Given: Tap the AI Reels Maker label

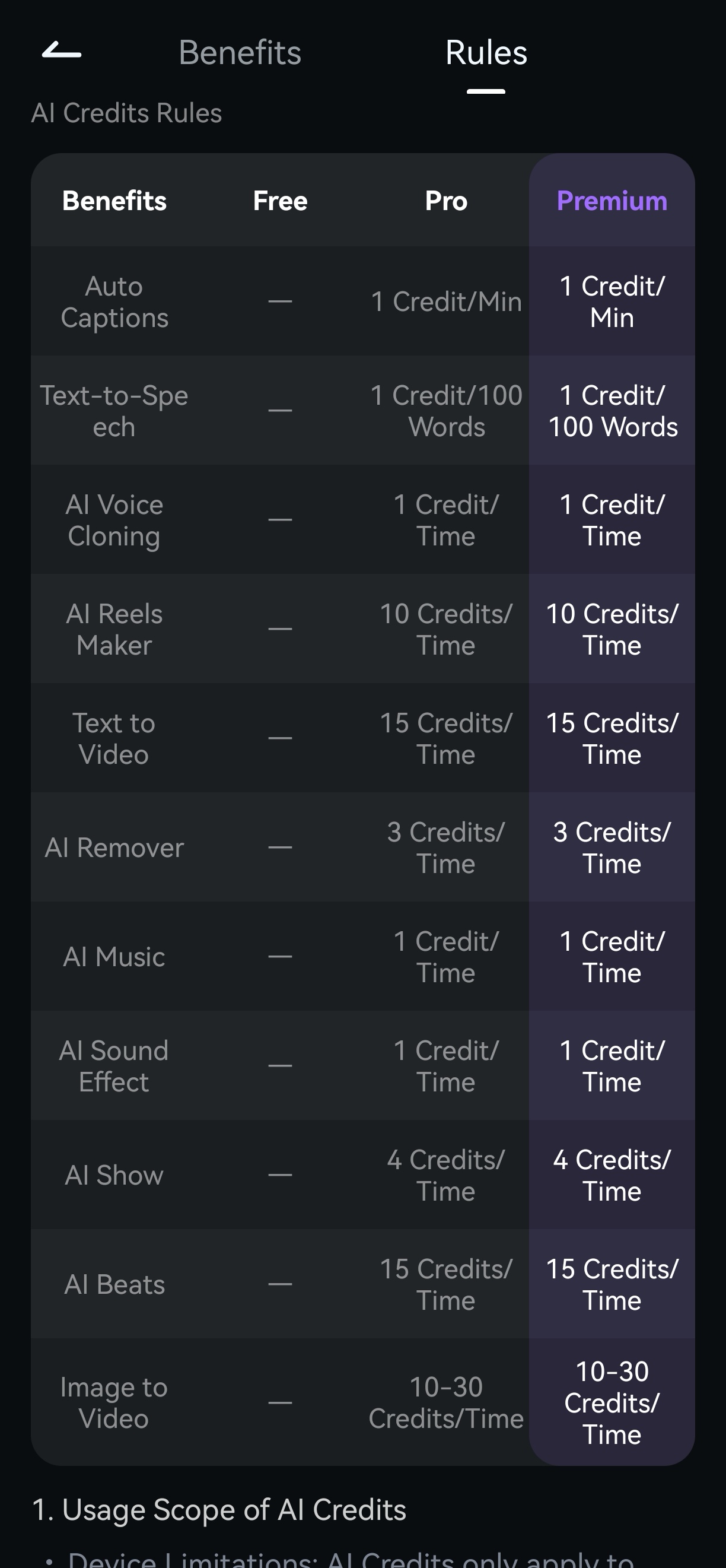Looking at the screenshot, I should [x=114, y=629].
